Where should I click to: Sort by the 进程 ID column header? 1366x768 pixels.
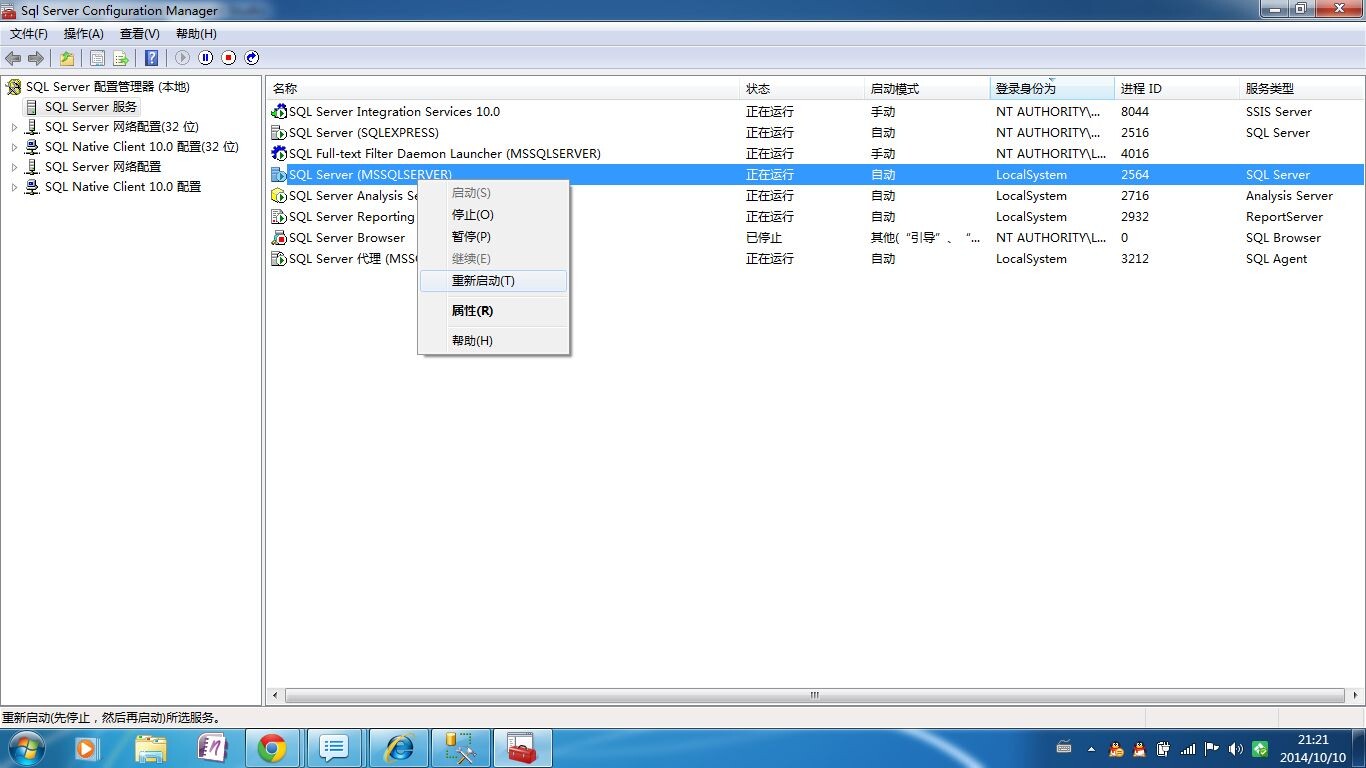1177,89
